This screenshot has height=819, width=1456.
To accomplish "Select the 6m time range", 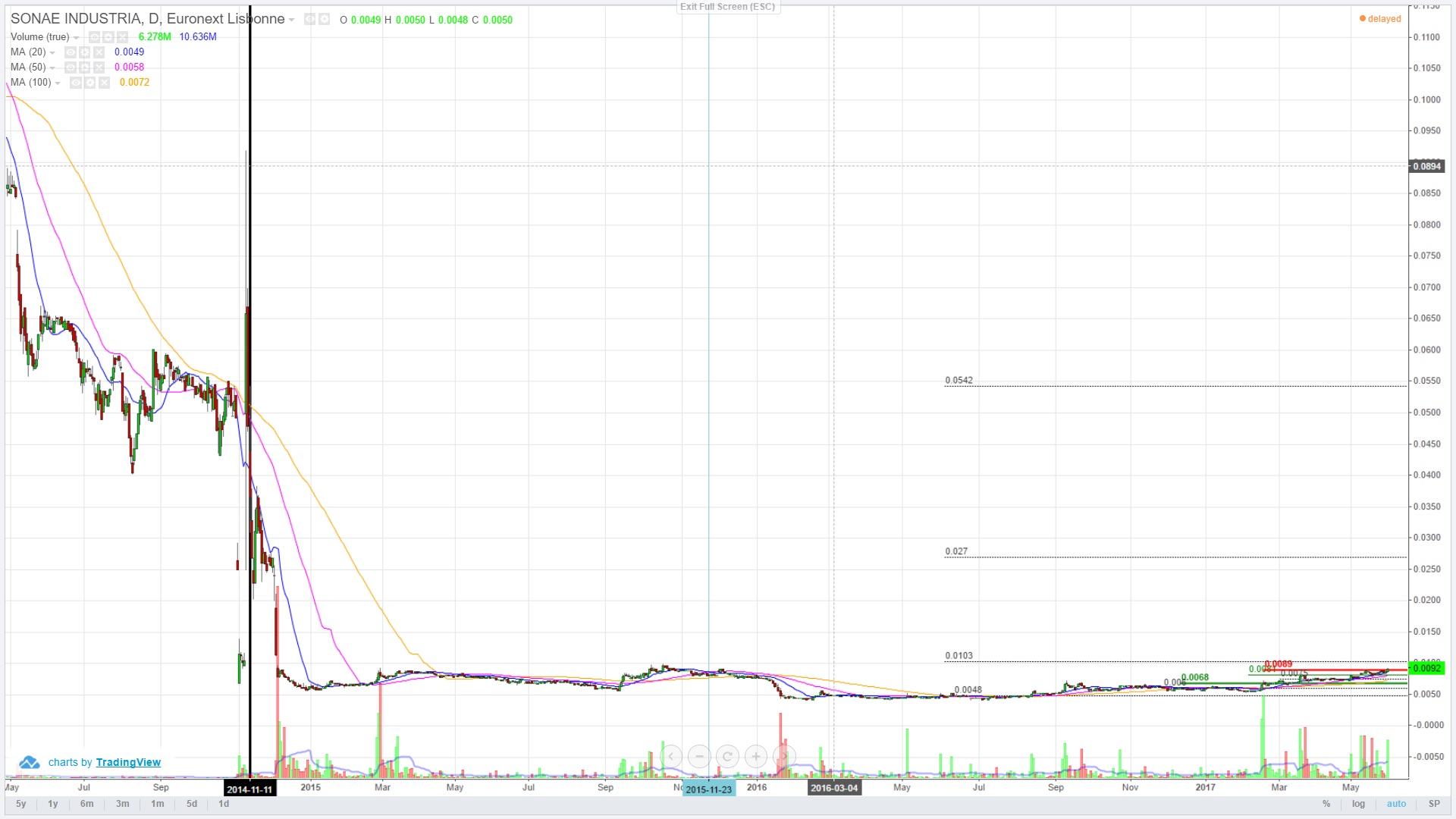I will pyautogui.click(x=87, y=804).
